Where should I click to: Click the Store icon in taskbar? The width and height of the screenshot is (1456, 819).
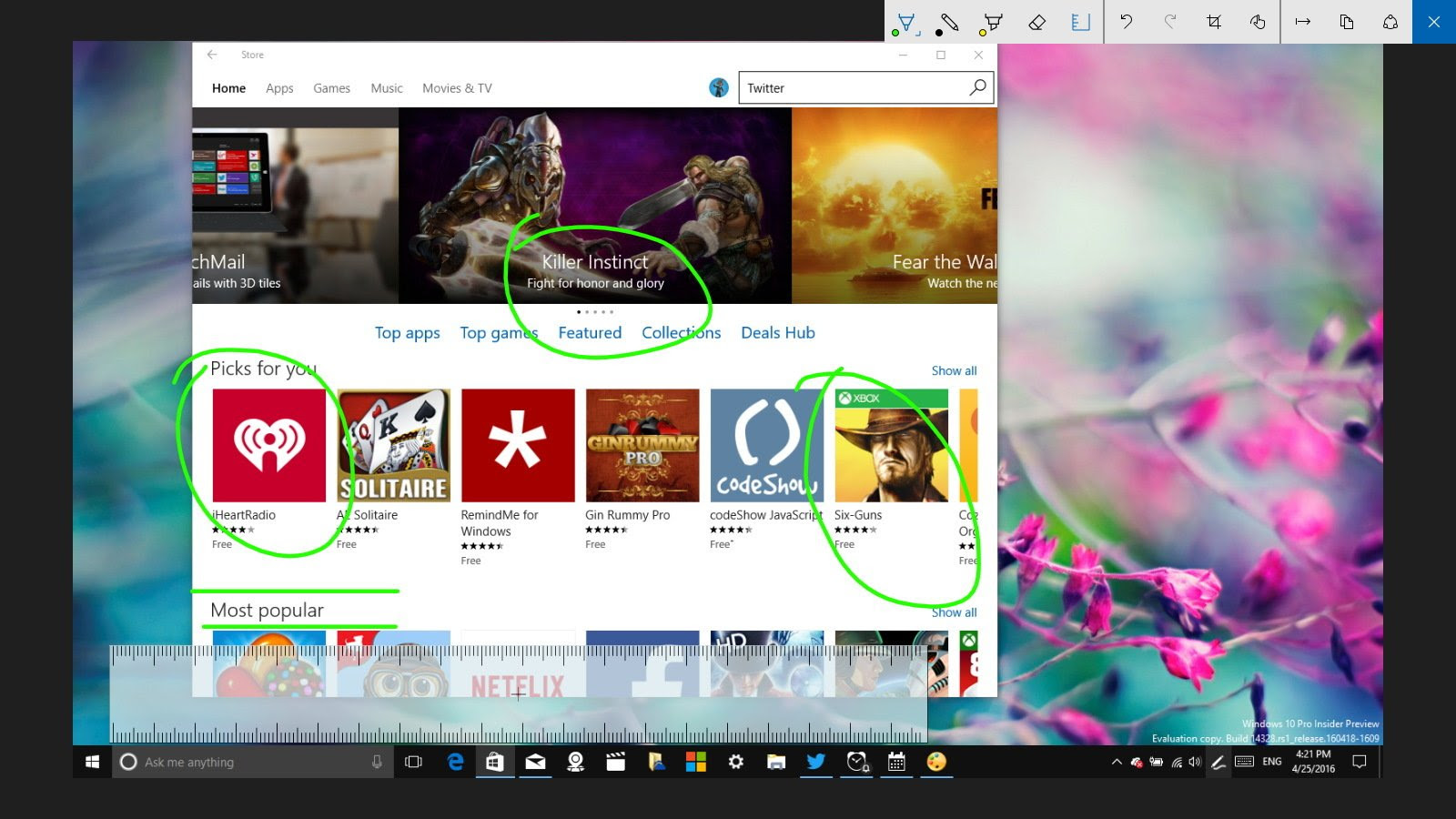click(494, 762)
